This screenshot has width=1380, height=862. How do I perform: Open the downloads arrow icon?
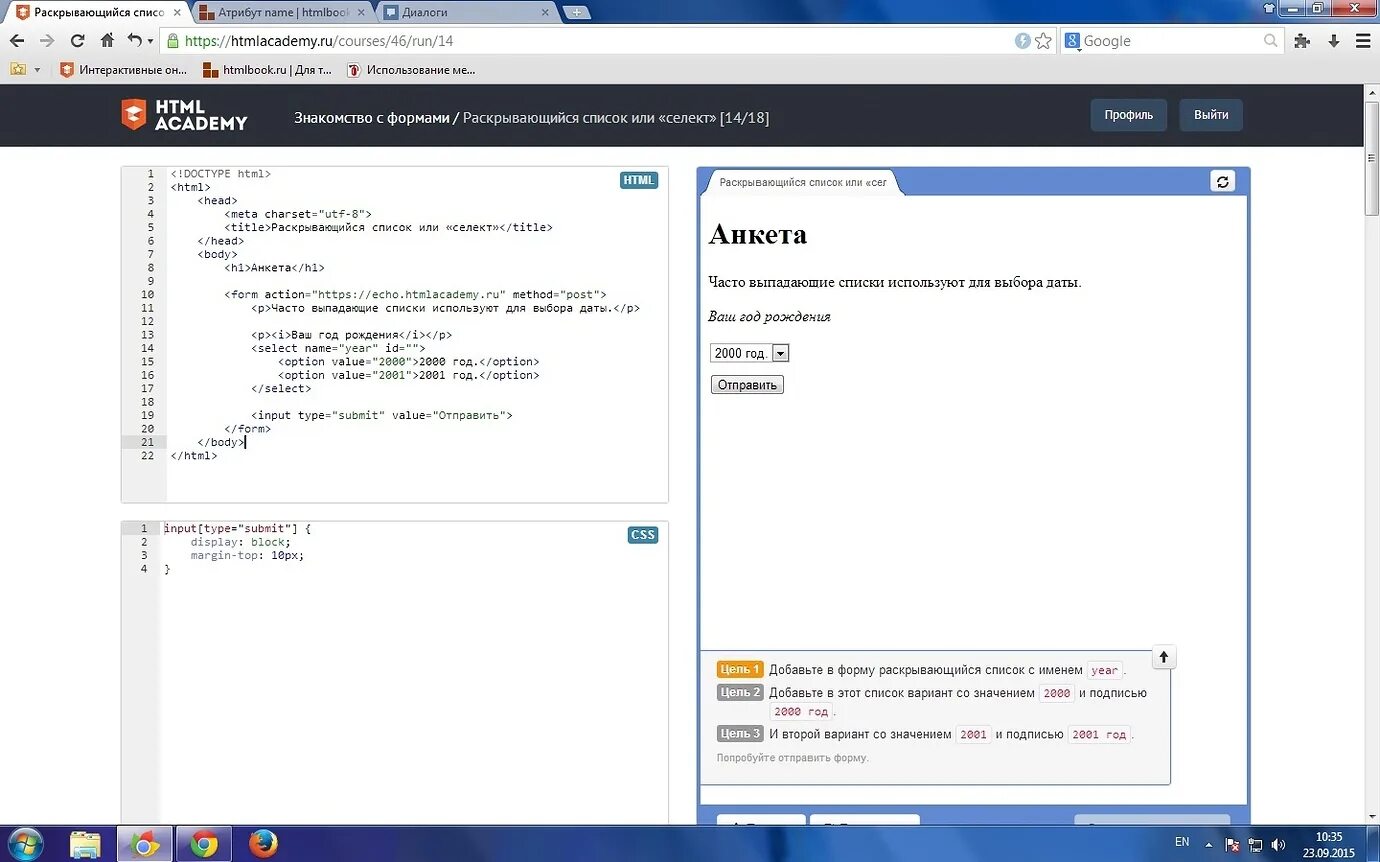[1333, 41]
